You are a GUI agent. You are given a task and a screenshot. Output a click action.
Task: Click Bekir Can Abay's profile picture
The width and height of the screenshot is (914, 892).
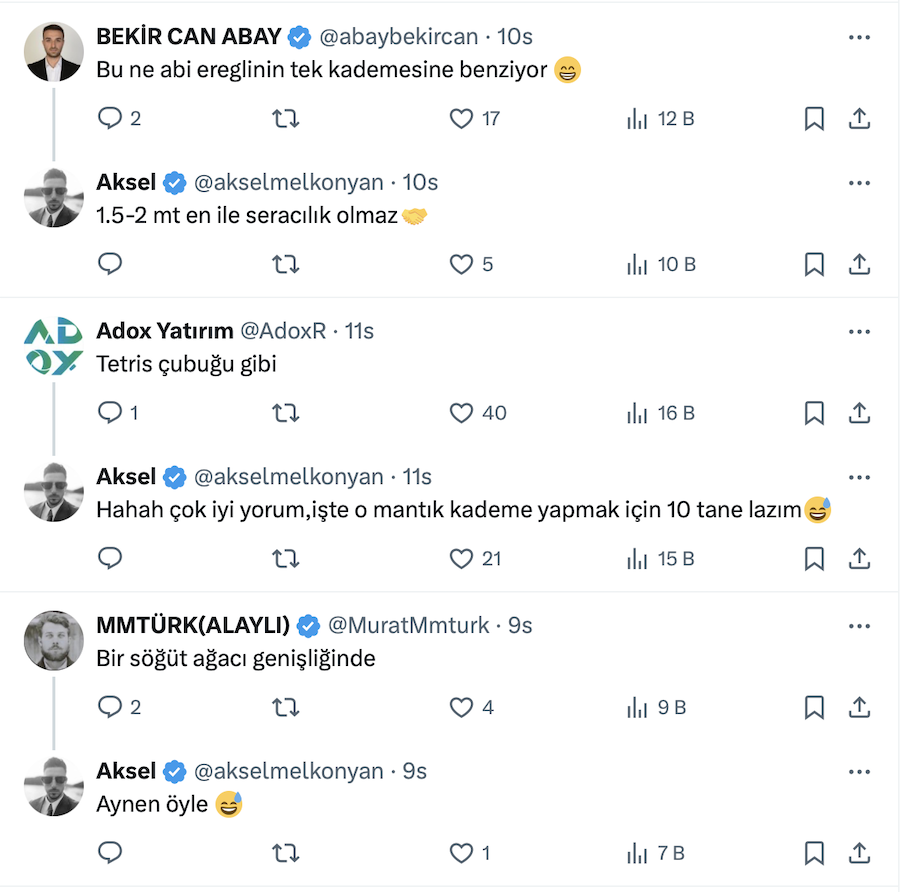pos(53,52)
